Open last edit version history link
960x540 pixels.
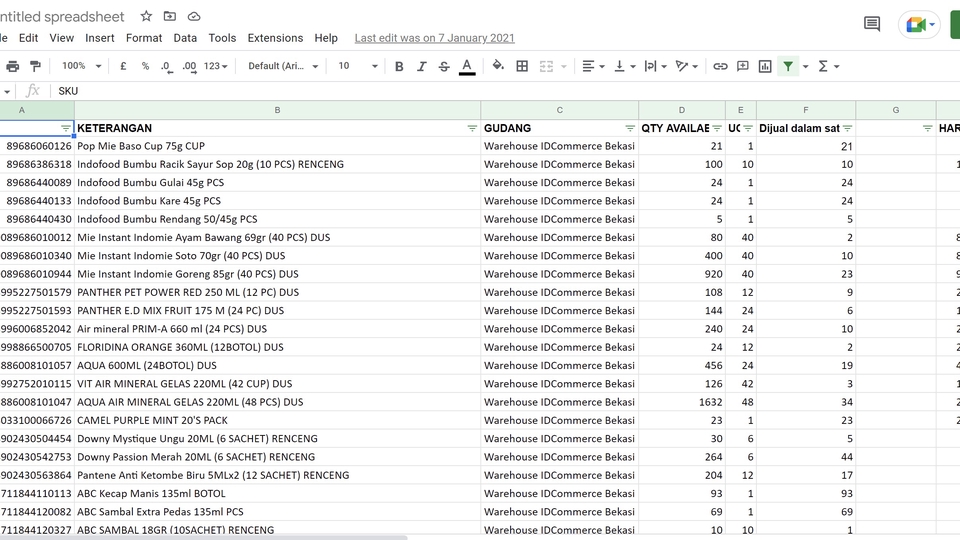click(x=435, y=38)
